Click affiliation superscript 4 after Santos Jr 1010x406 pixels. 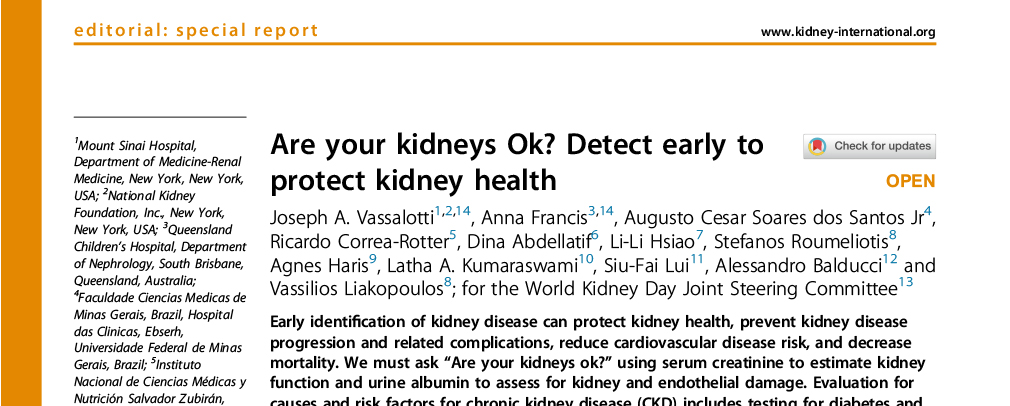[928, 211]
